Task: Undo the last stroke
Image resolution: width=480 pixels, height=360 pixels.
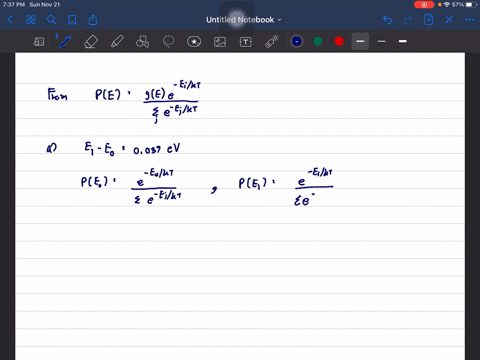Action: pos(387,20)
